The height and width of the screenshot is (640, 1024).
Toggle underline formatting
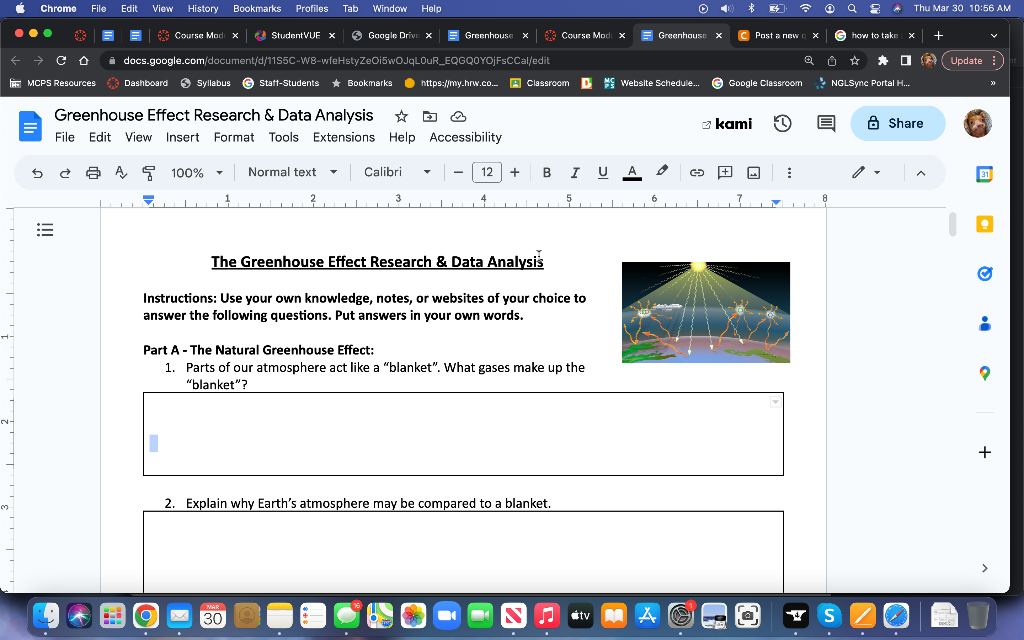(603, 172)
